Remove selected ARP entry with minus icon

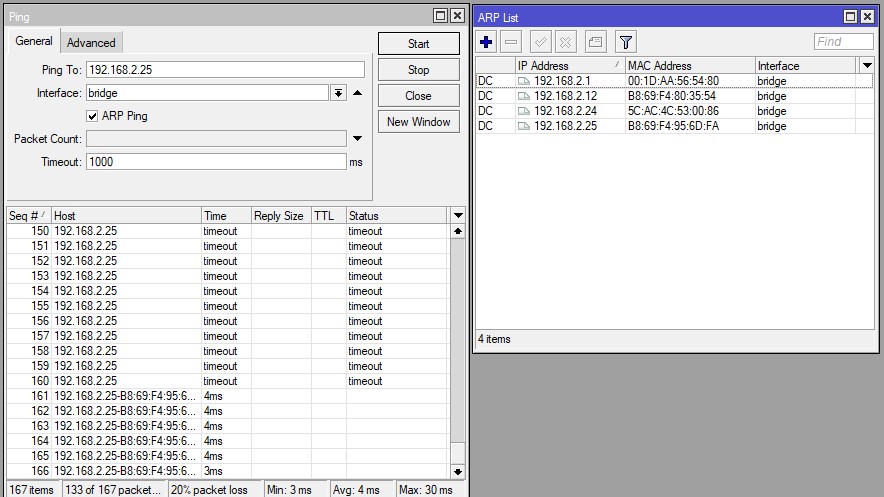[x=511, y=42]
